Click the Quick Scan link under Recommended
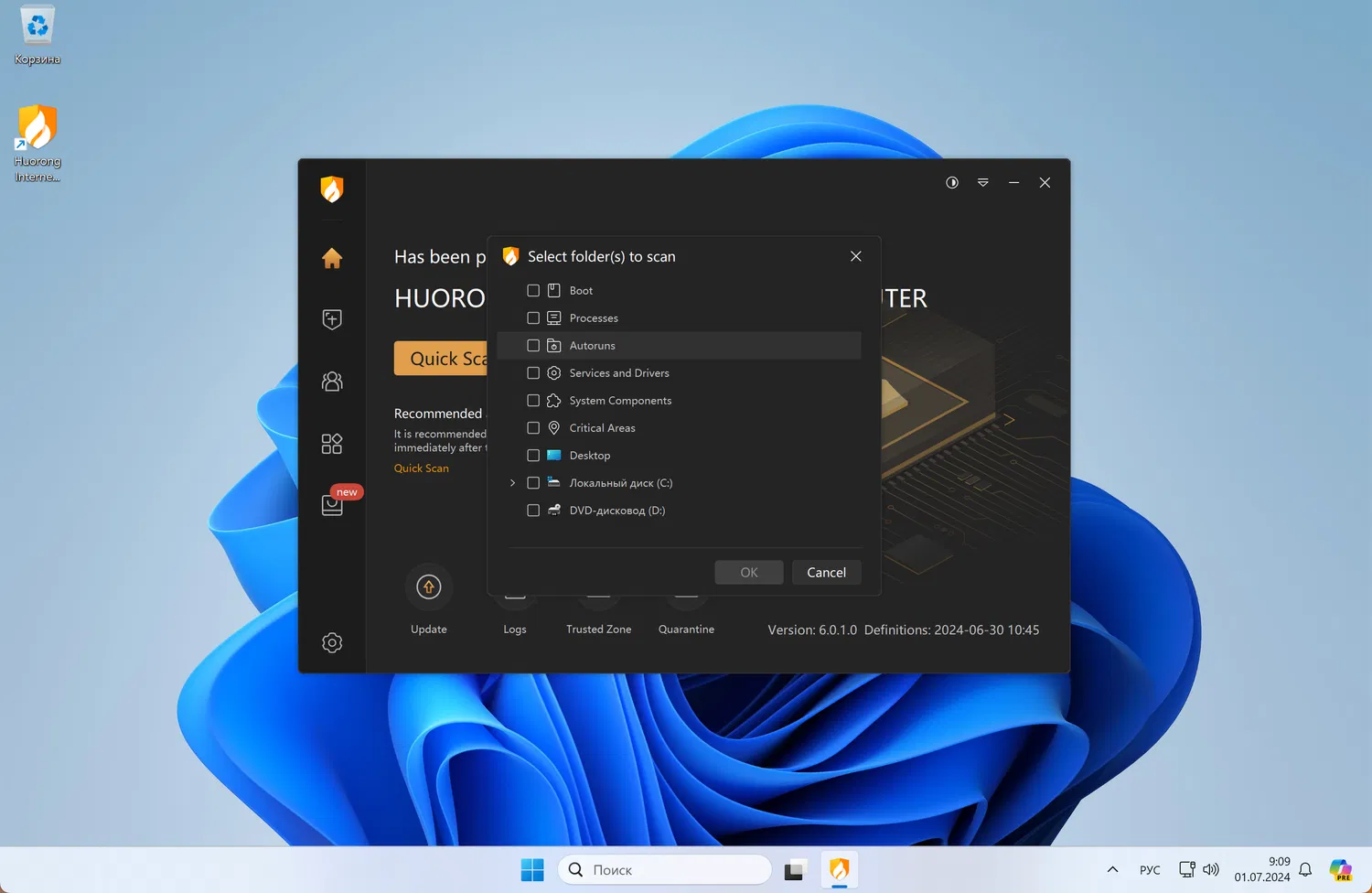 [422, 468]
